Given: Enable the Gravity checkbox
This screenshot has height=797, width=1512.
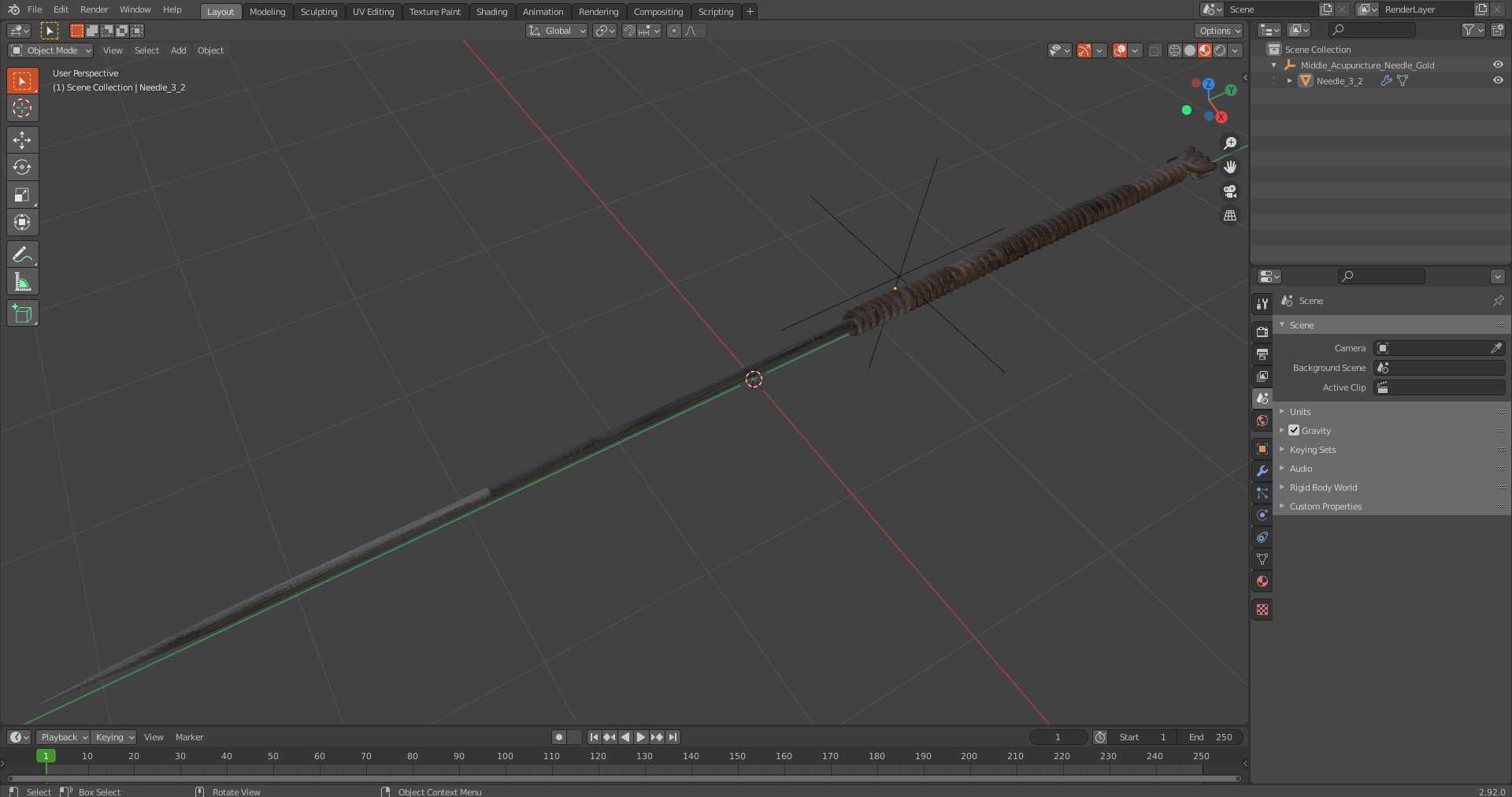Looking at the screenshot, I should (1294, 430).
